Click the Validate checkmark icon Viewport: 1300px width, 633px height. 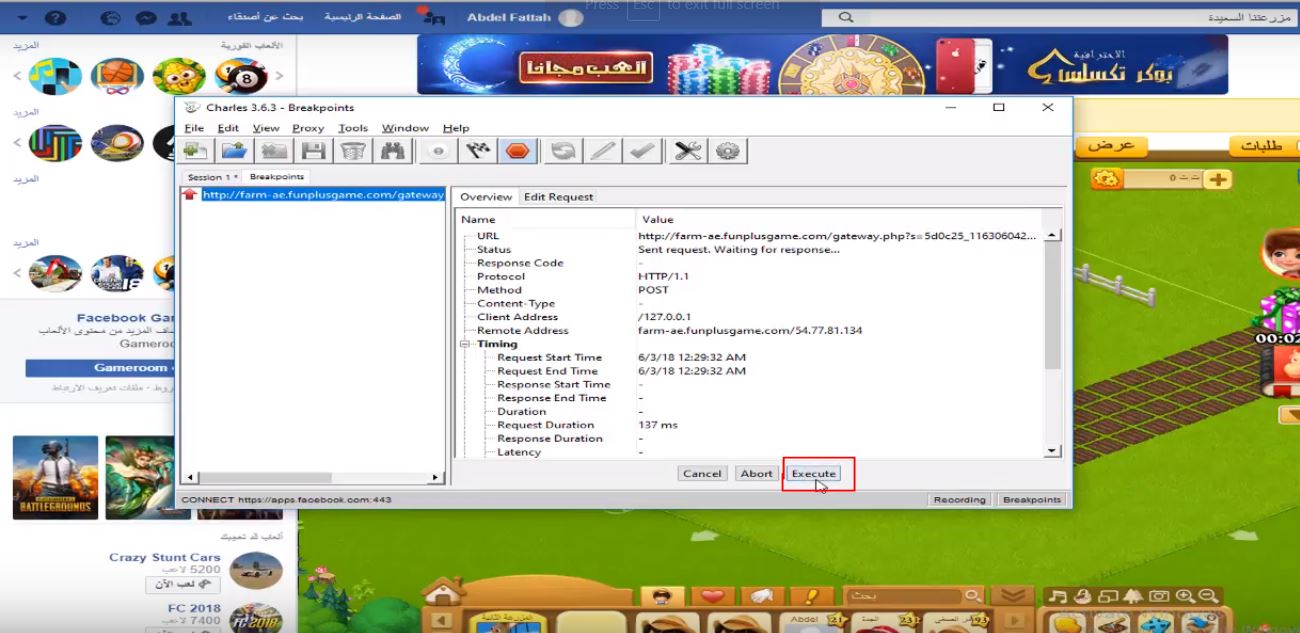[642, 151]
